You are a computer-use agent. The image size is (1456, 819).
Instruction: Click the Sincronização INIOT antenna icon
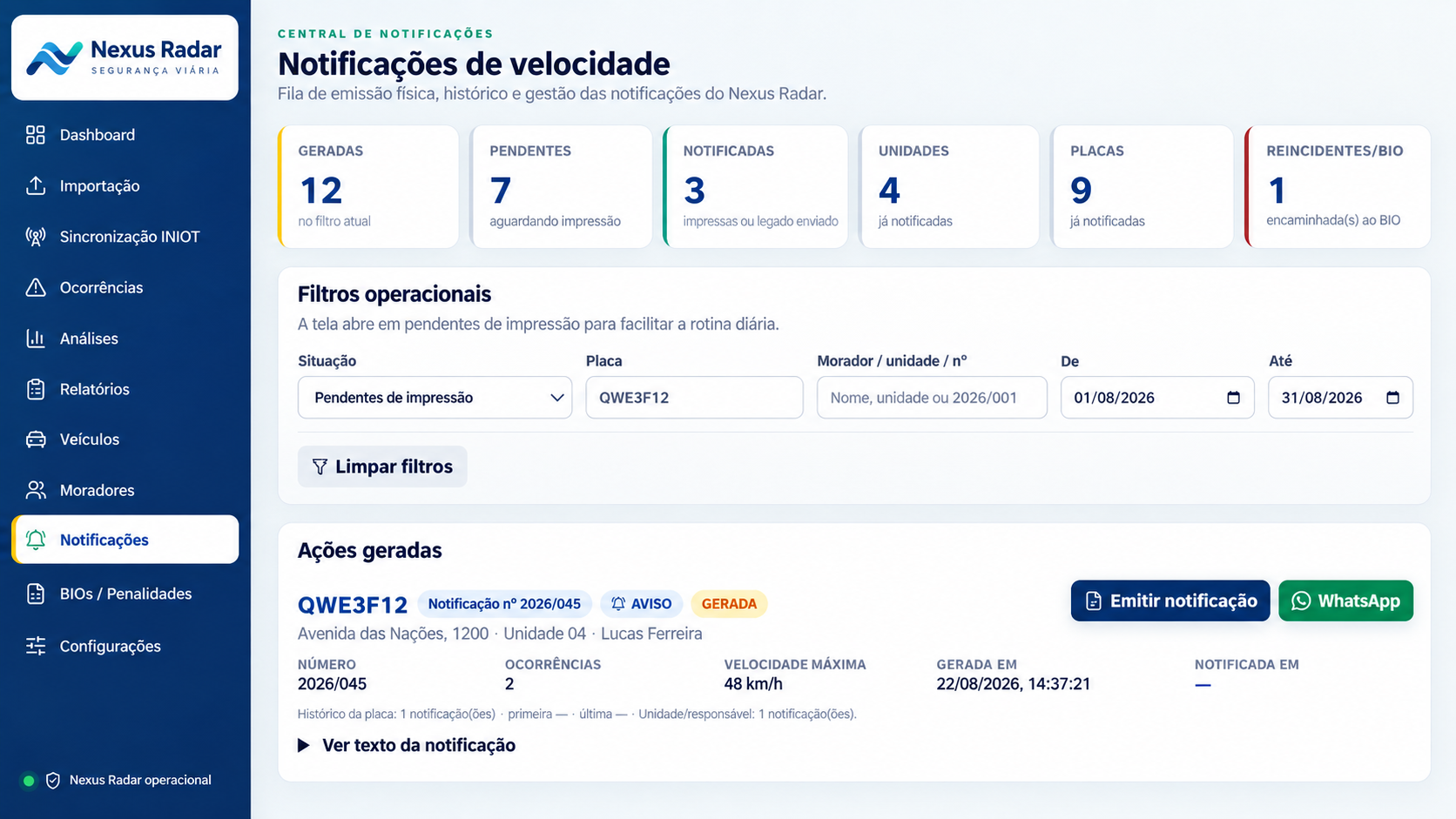[36, 237]
